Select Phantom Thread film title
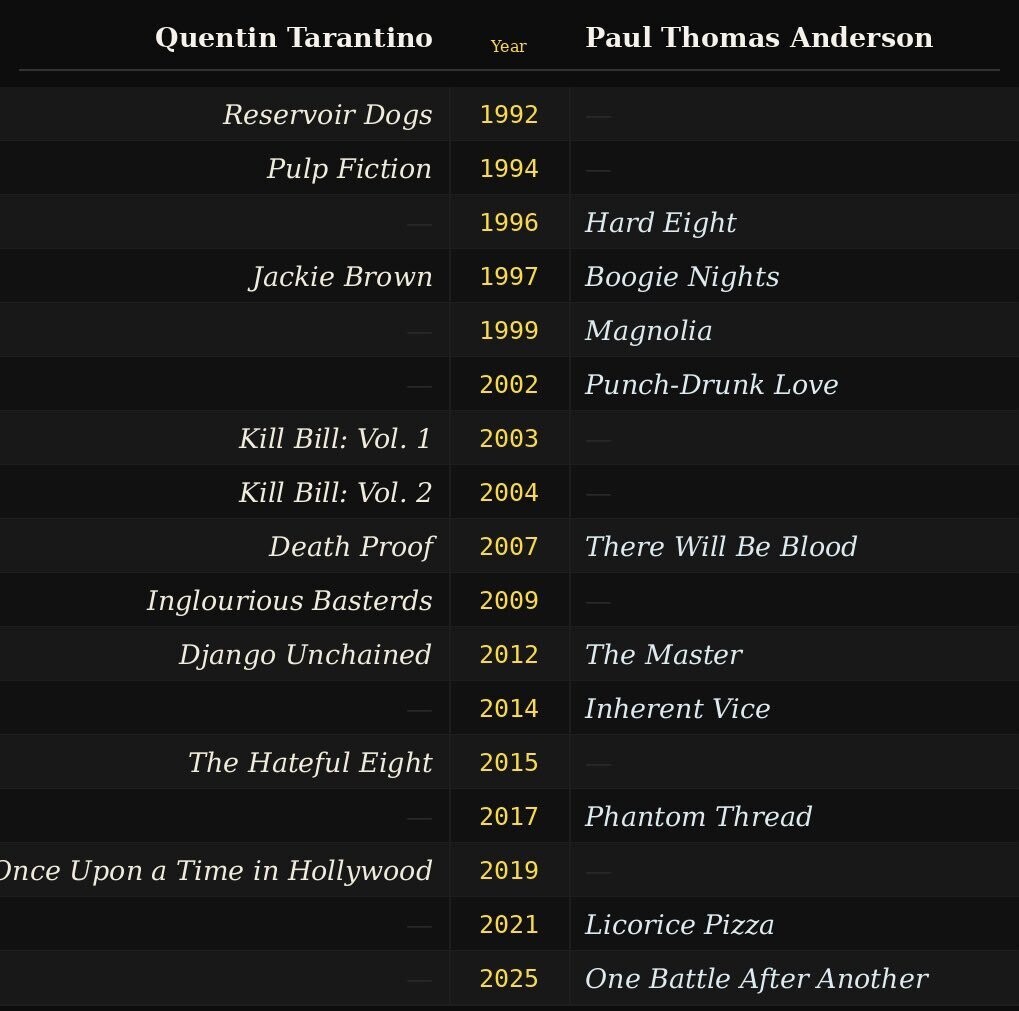 [x=698, y=817]
